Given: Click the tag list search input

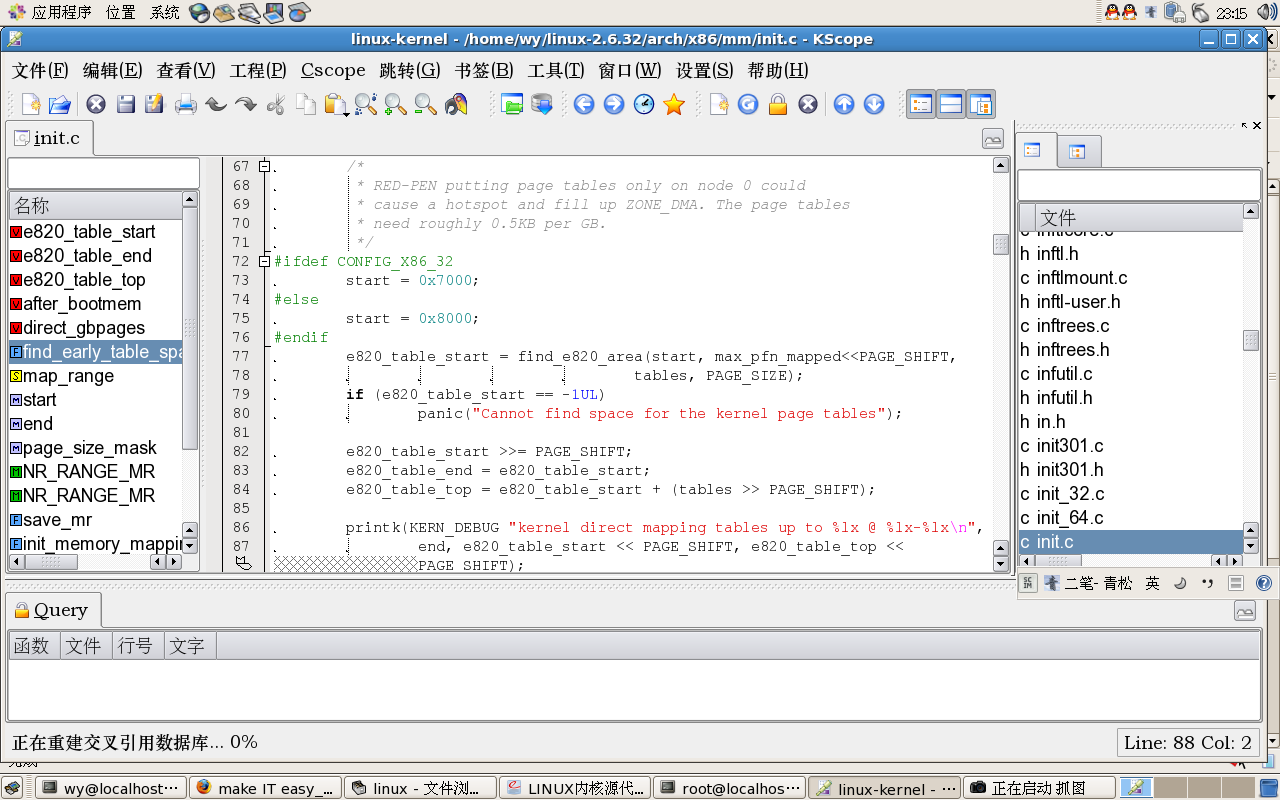Looking at the screenshot, I should pyautogui.click(x=103, y=173).
